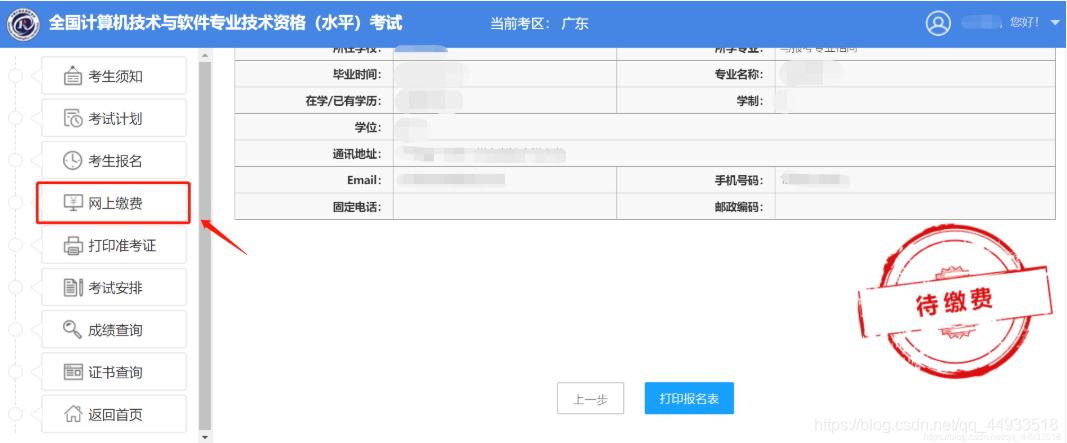Open 打印准考证 sidebar entry
Image resolution: width=1067 pixels, height=443 pixels.
pos(114,246)
